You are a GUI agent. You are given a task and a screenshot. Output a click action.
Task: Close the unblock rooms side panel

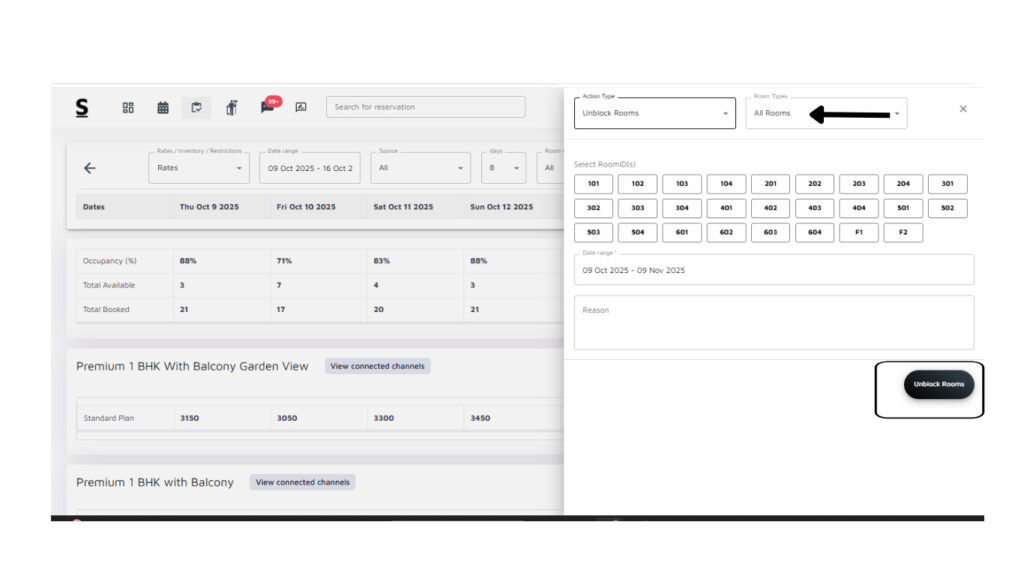click(963, 109)
